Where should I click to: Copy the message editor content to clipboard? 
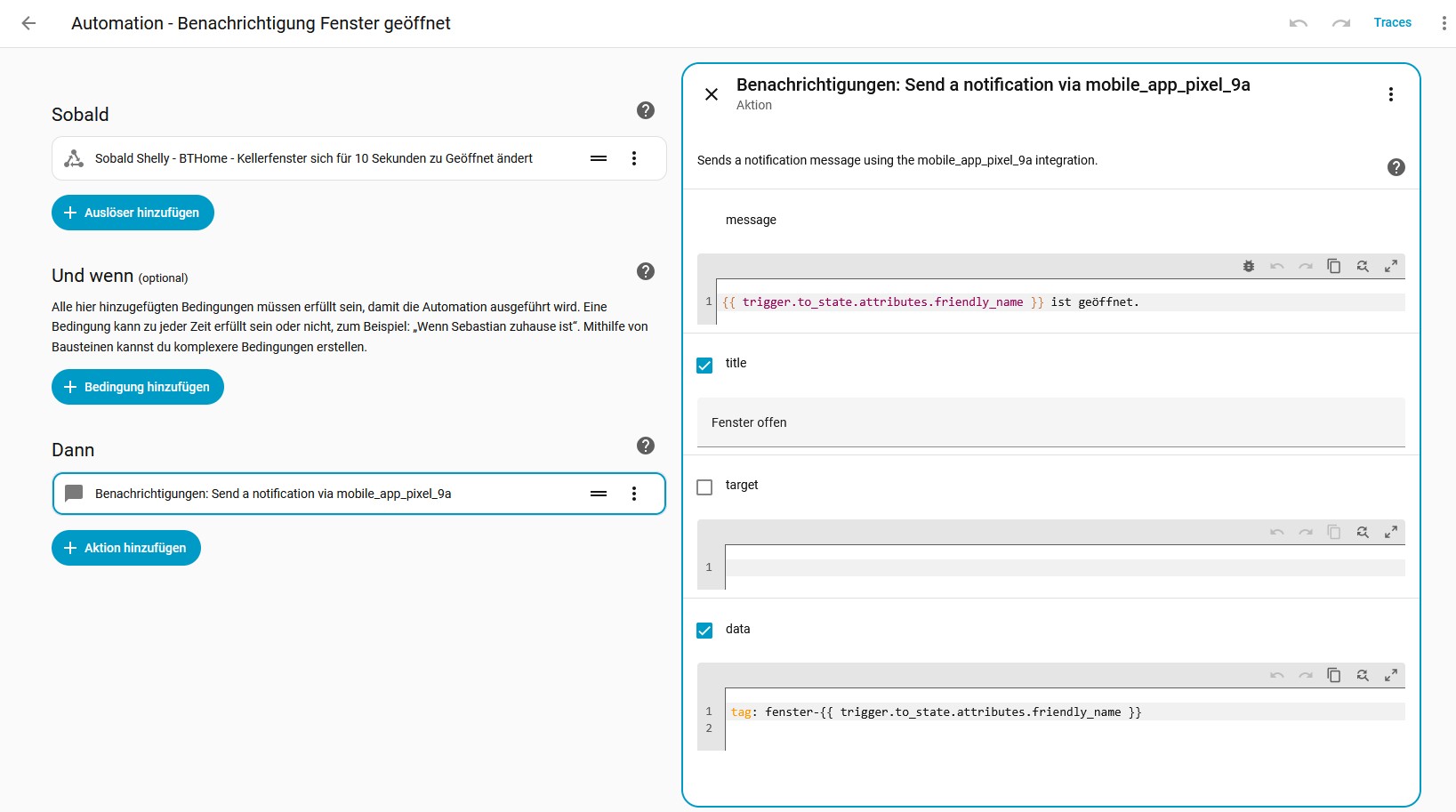1334,266
